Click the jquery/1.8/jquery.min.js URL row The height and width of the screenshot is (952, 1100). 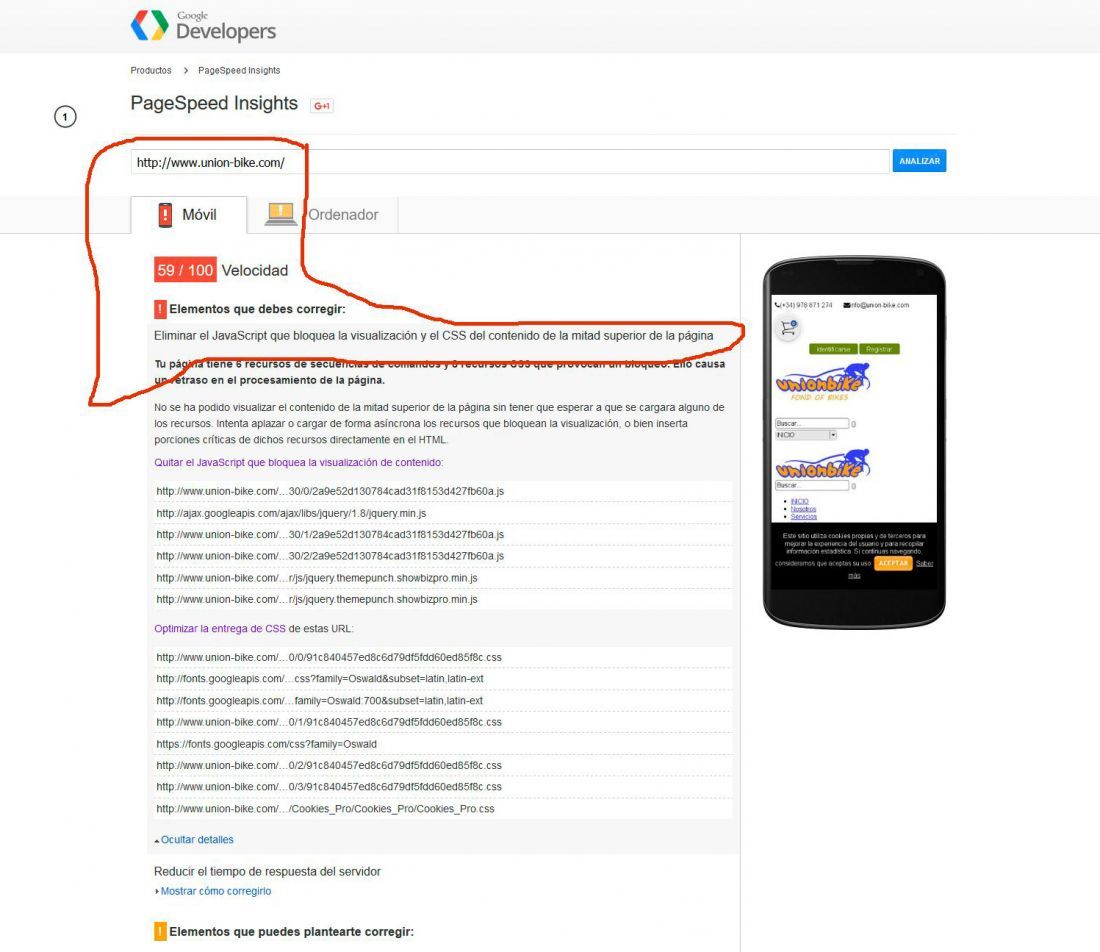[443, 513]
